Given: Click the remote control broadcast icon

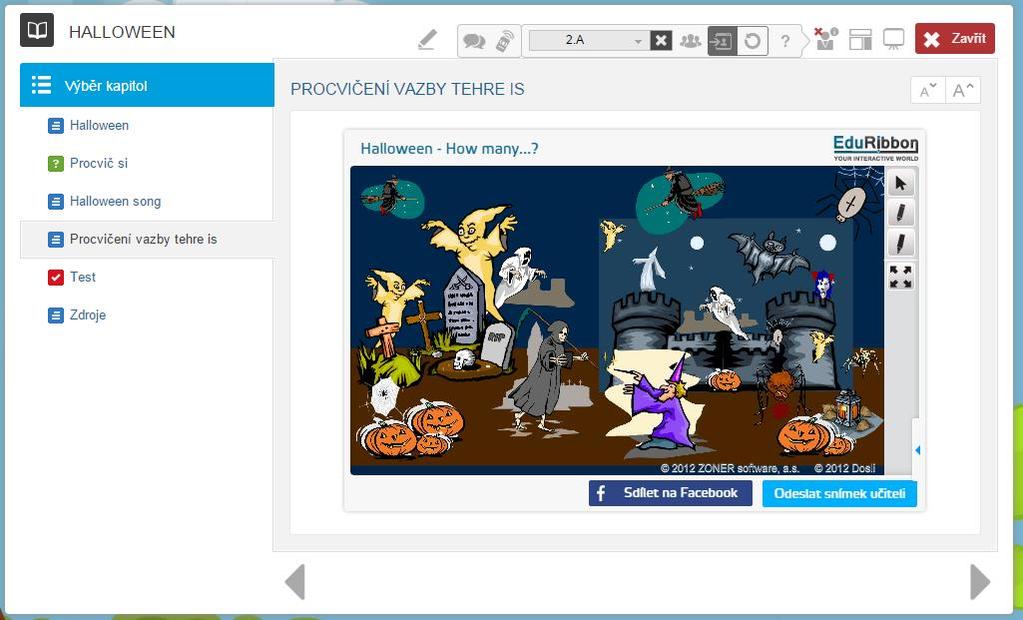Looking at the screenshot, I should pos(504,41).
